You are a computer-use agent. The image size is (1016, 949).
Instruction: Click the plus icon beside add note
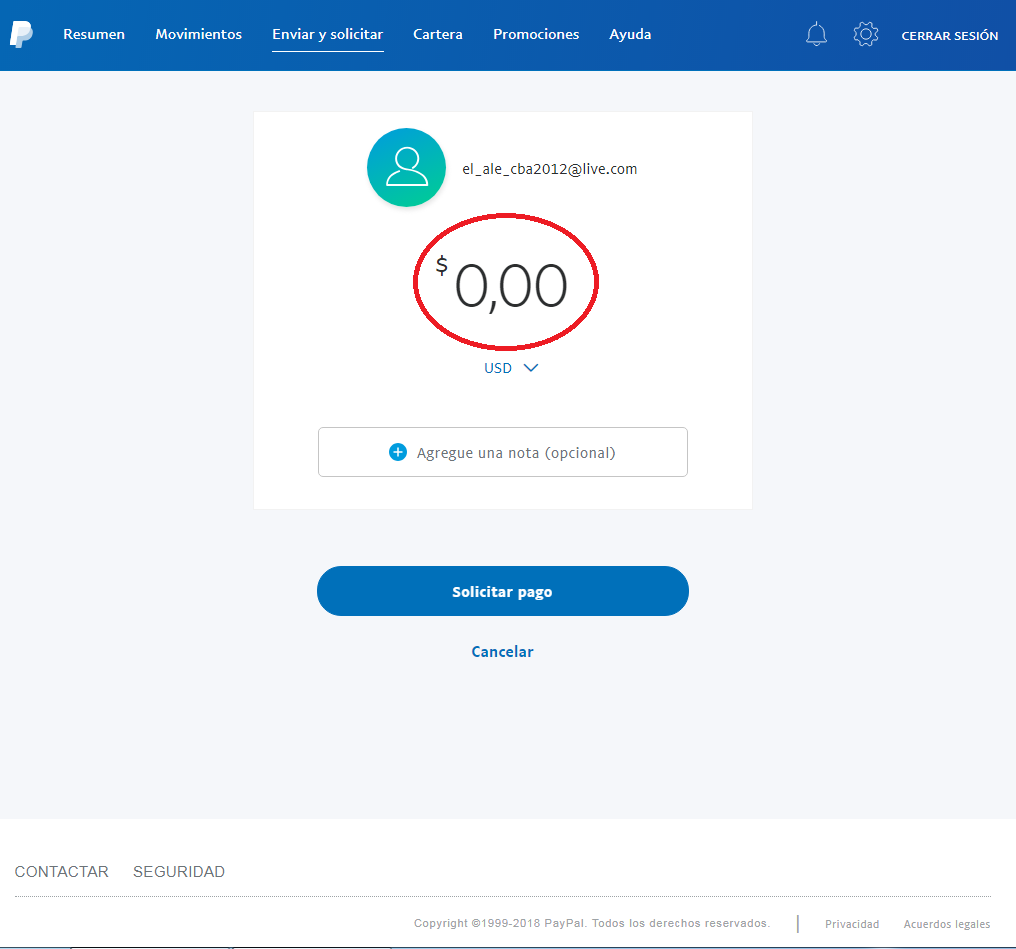pos(398,452)
